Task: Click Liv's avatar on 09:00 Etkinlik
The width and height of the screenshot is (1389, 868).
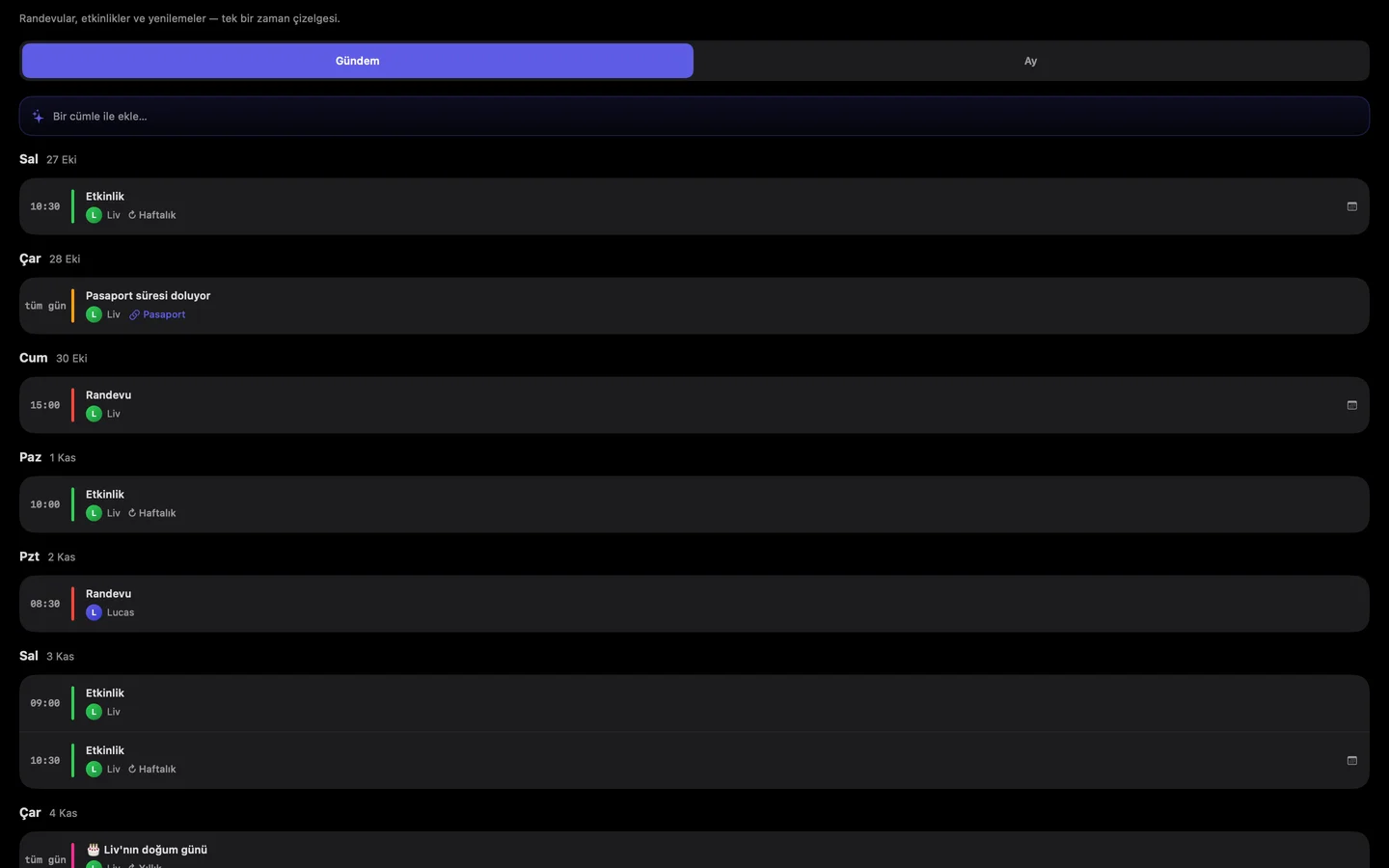Action: (94, 712)
